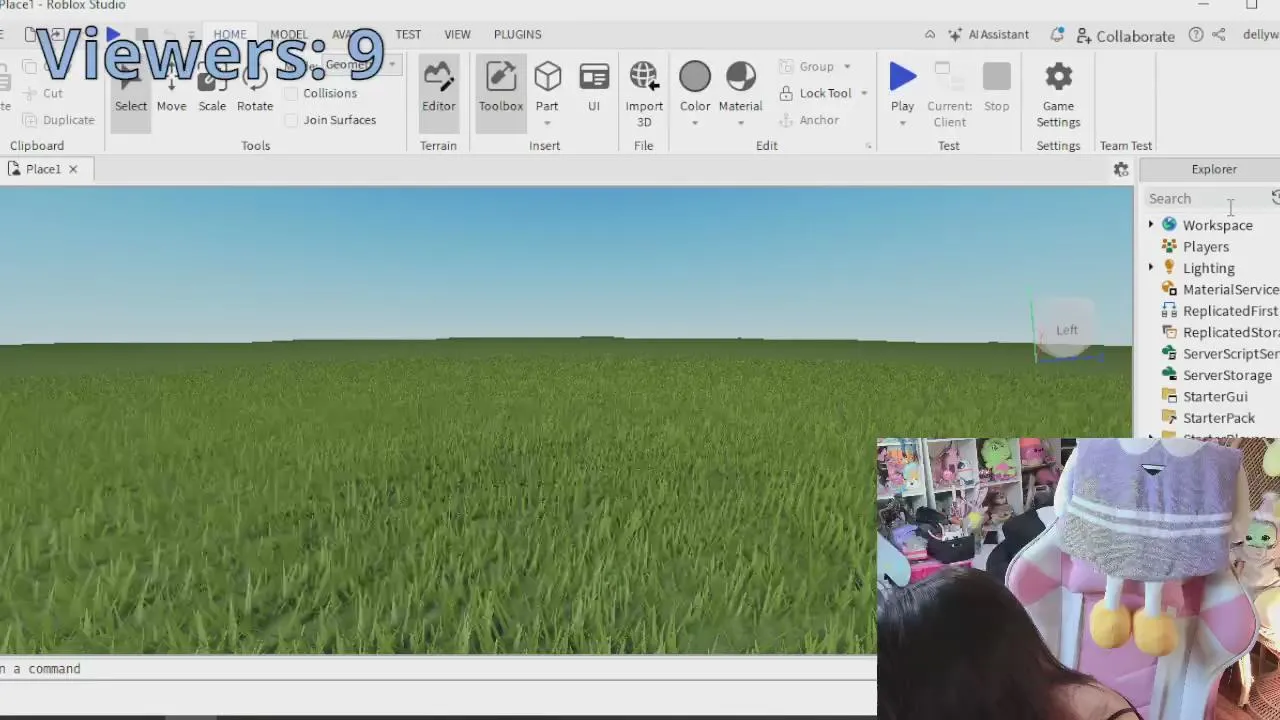Open the notifications bell
The width and height of the screenshot is (1280, 720).
click(1057, 34)
